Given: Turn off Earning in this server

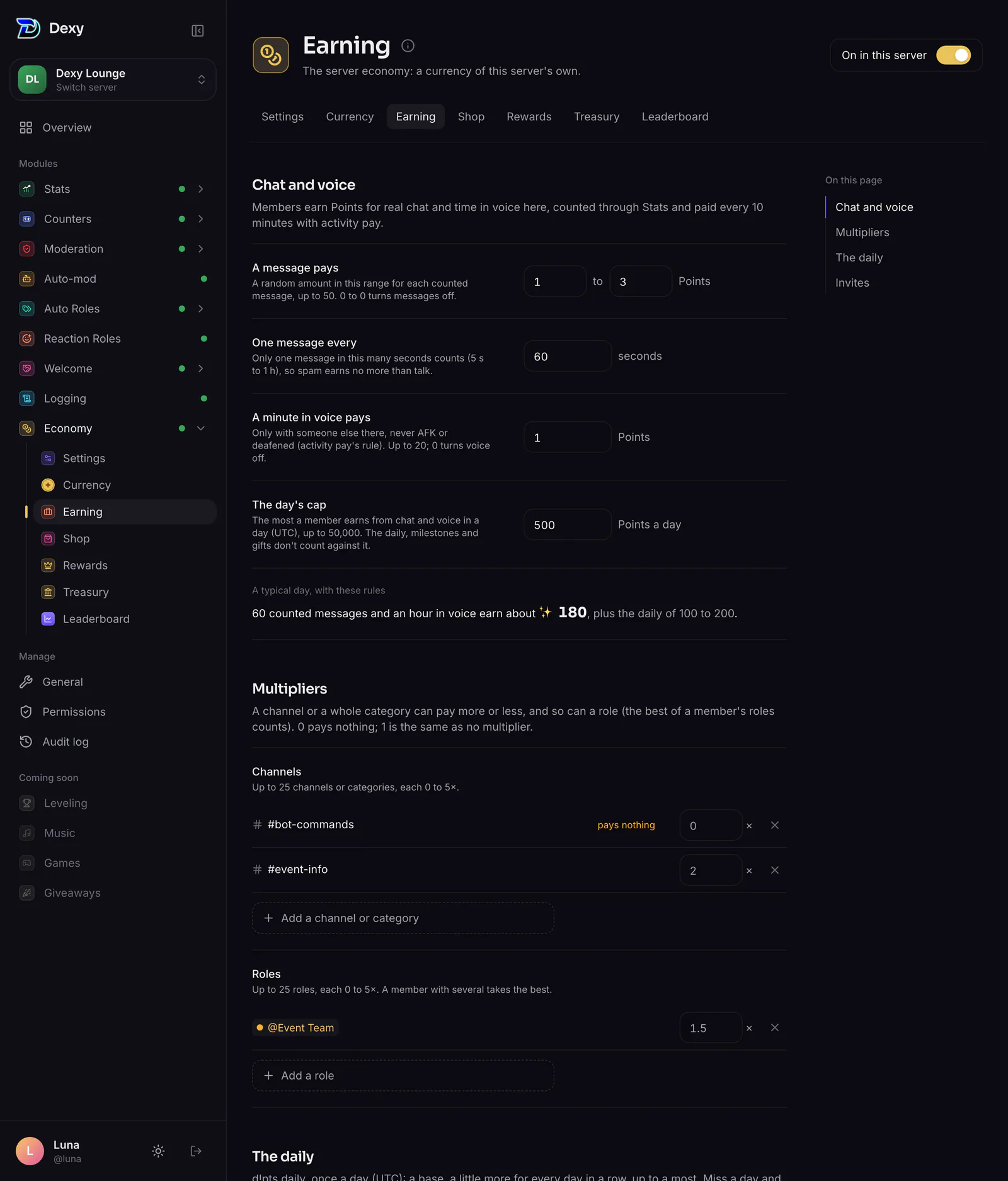Looking at the screenshot, I should click(953, 55).
